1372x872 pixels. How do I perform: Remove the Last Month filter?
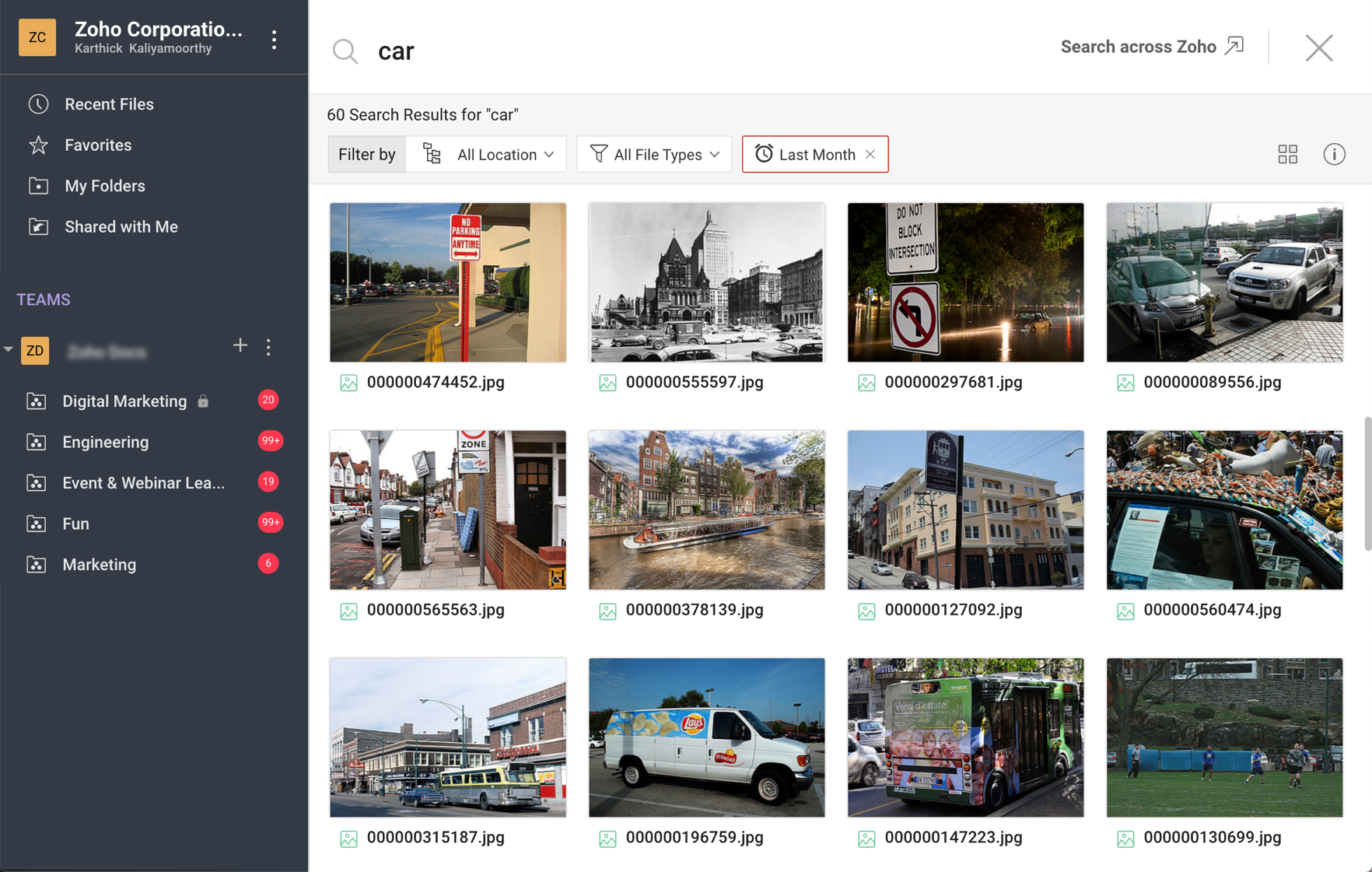(x=870, y=154)
